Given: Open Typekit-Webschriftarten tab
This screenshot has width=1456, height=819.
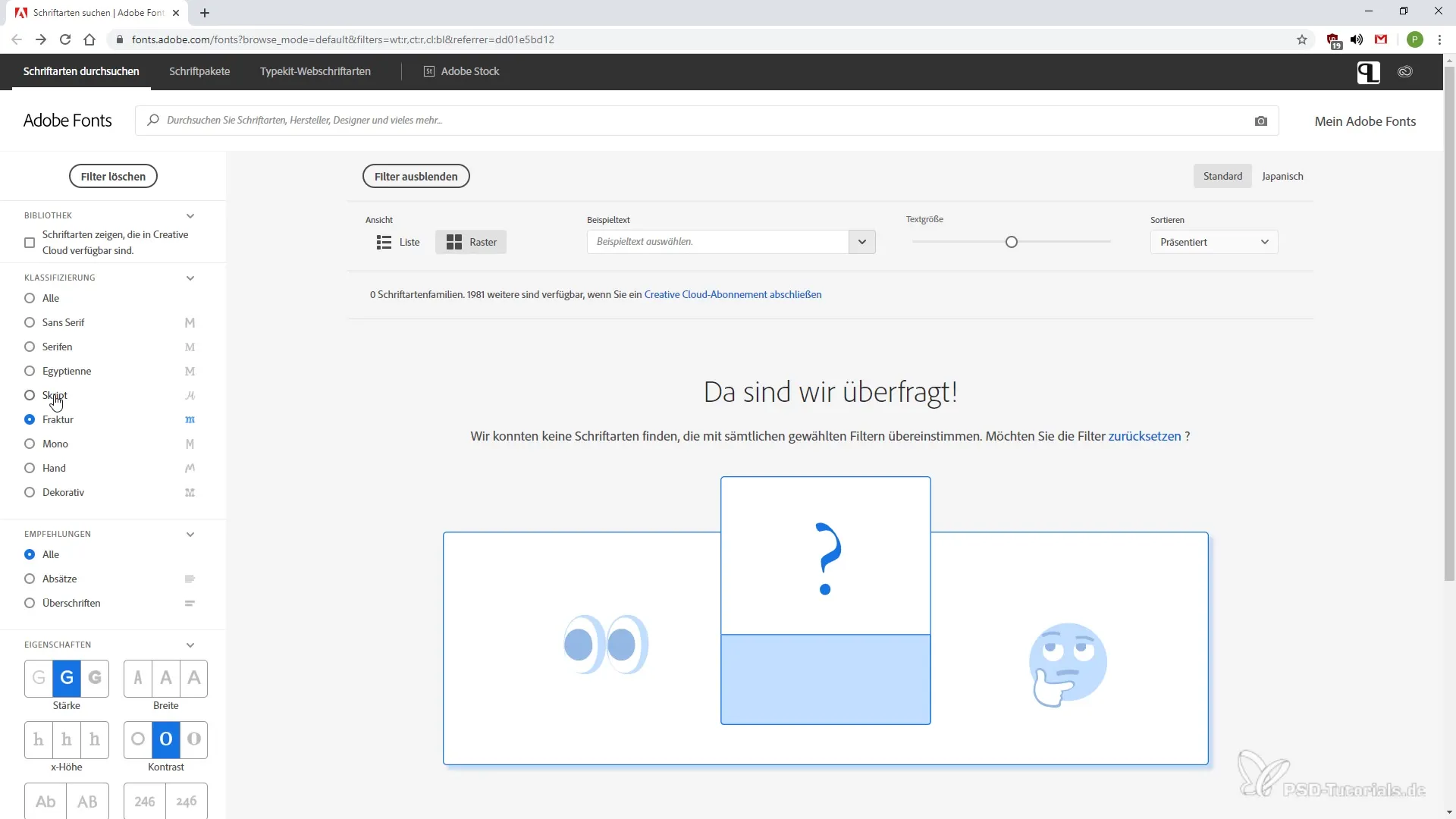Looking at the screenshot, I should coord(315,71).
